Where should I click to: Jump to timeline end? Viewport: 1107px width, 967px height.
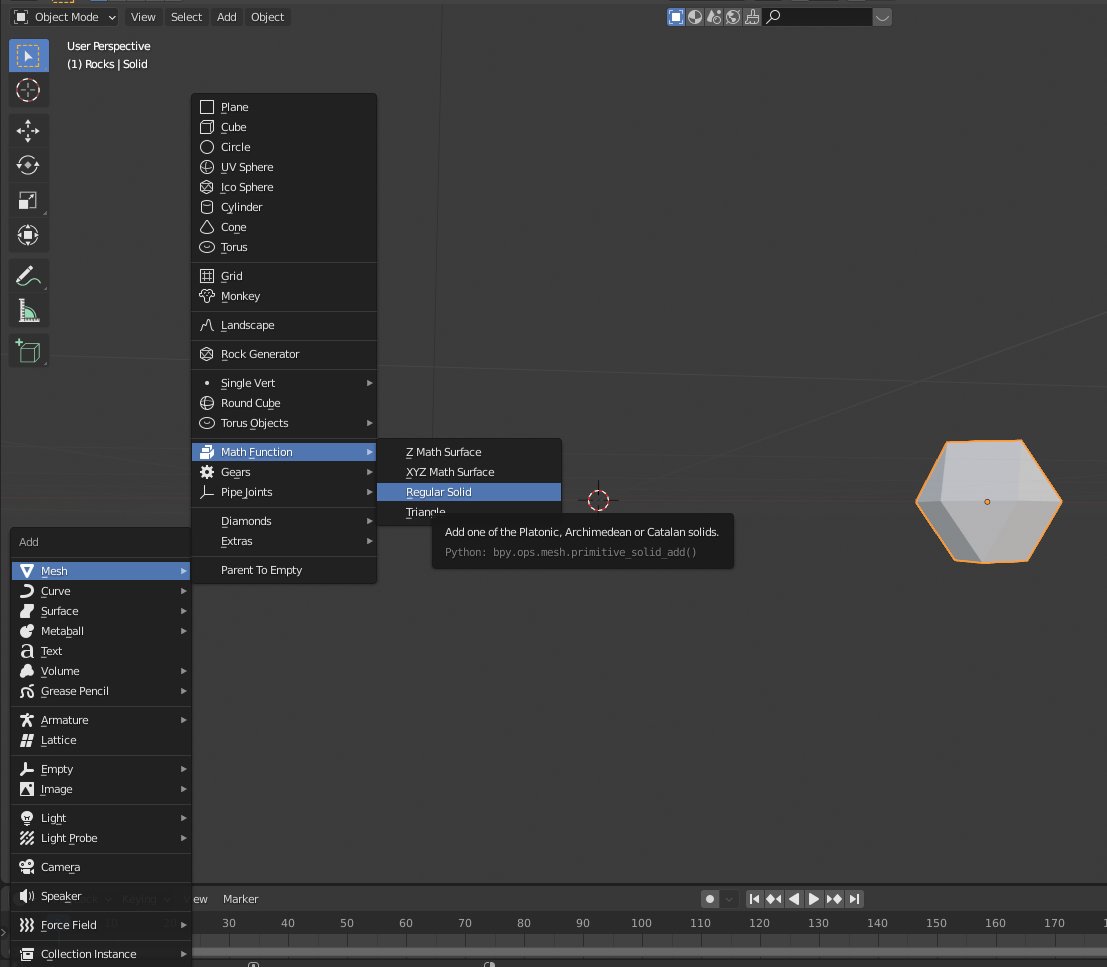click(854, 899)
